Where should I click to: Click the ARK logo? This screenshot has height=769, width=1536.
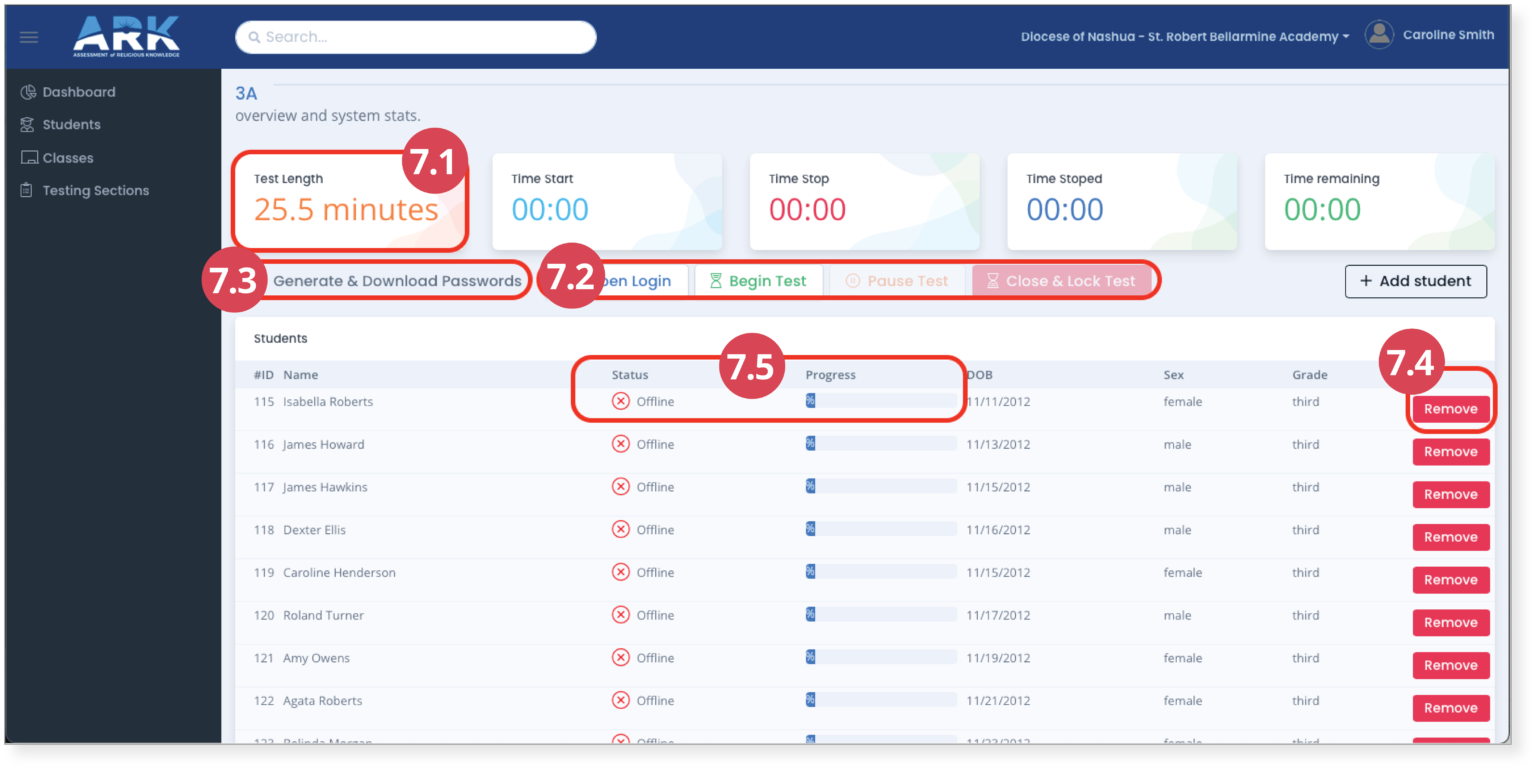click(126, 36)
